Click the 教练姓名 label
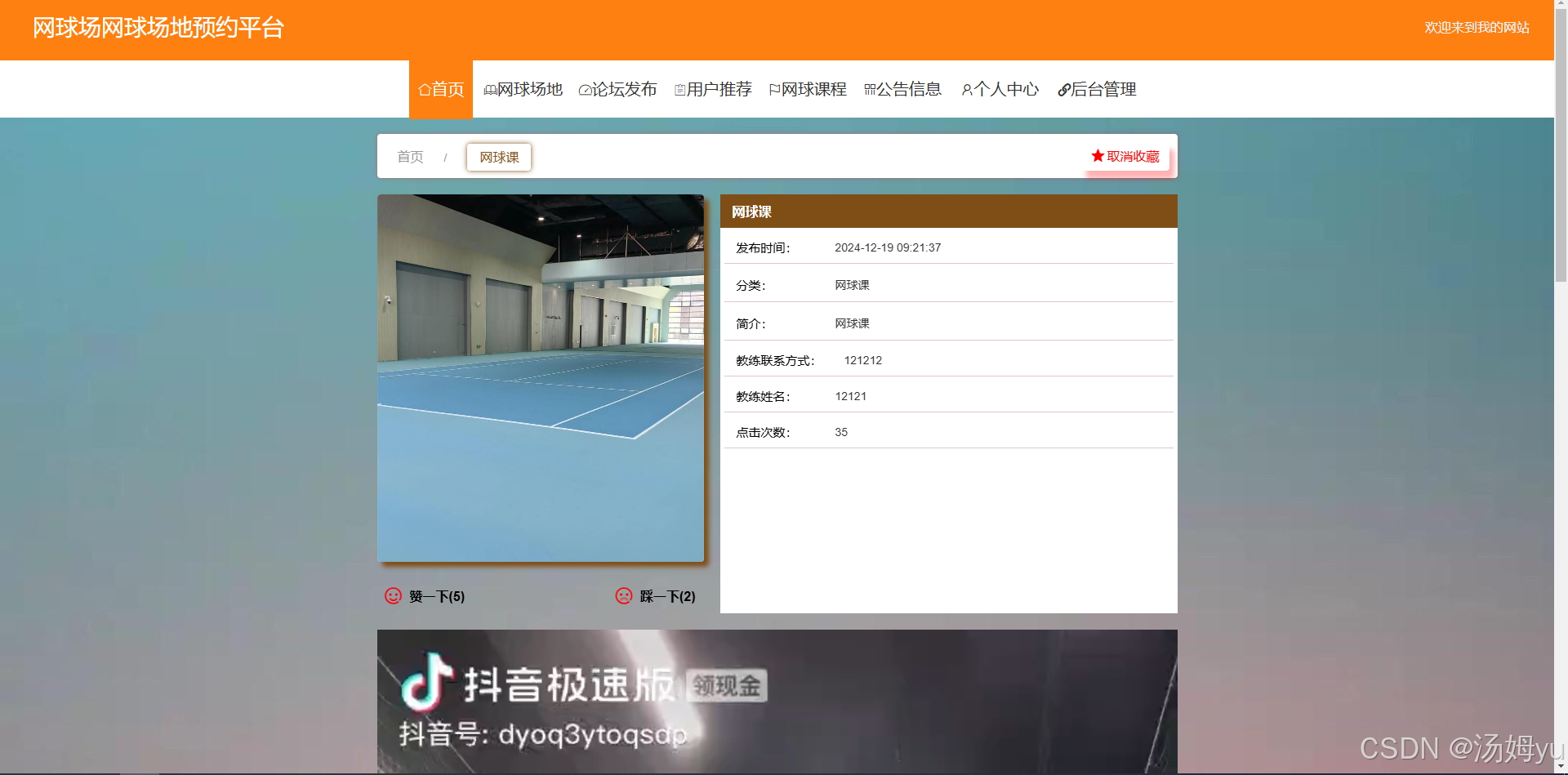Image resolution: width=1568 pixels, height=775 pixels. pos(763,396)
